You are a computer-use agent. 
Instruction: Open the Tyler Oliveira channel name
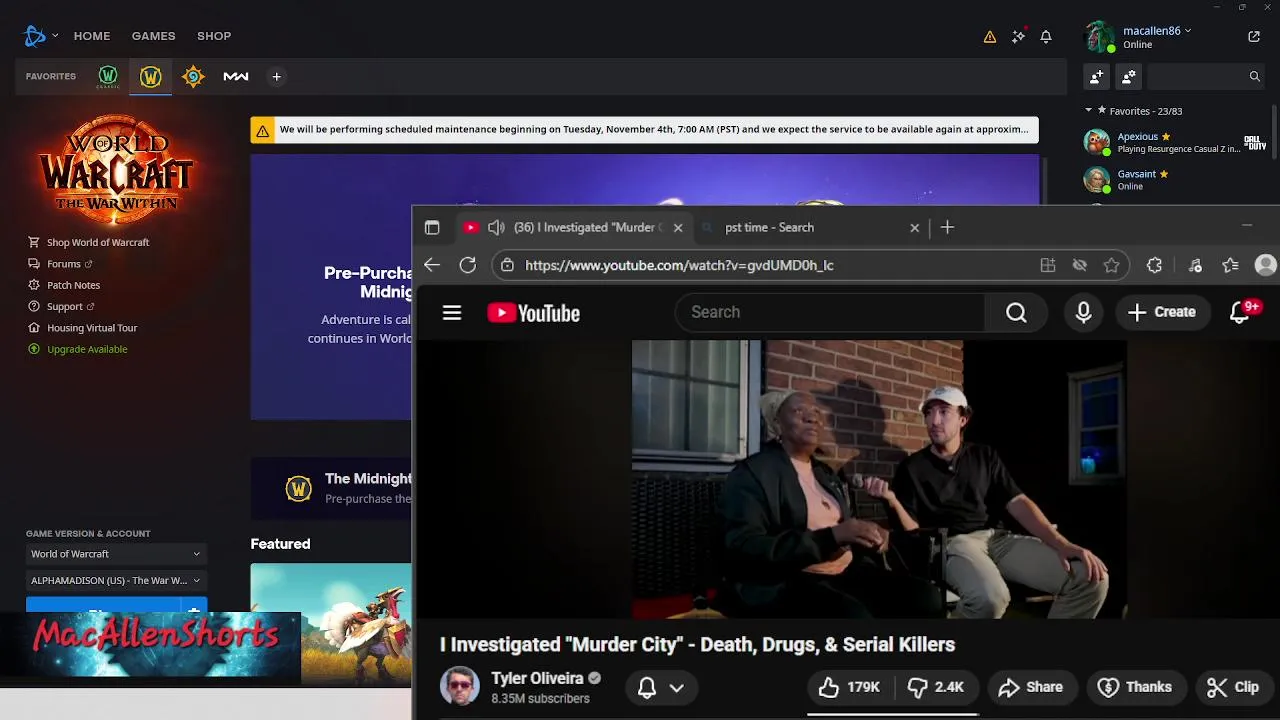[x=537, y=679]
